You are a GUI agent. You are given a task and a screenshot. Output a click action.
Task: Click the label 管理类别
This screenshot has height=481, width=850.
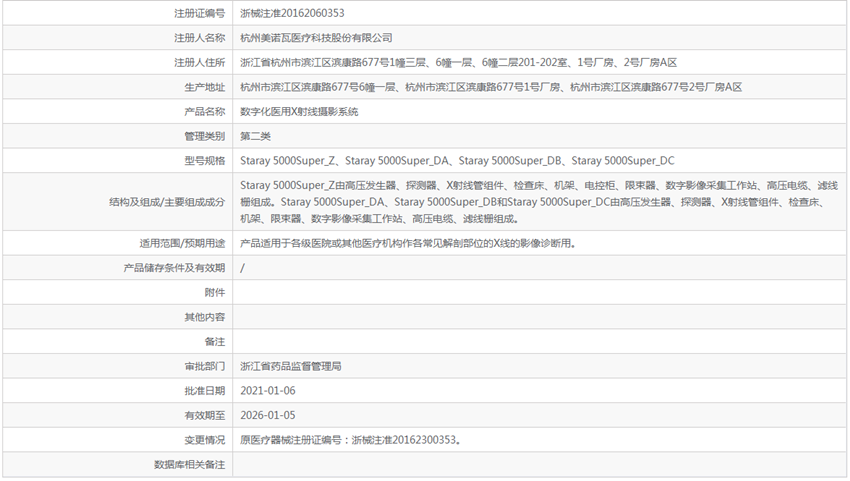(x=204, y=136)
